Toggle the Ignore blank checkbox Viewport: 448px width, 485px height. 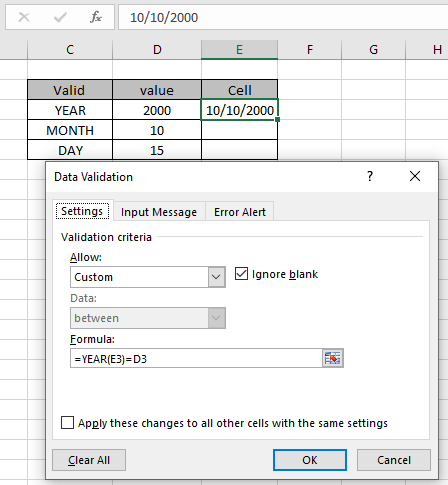[241, 274]
